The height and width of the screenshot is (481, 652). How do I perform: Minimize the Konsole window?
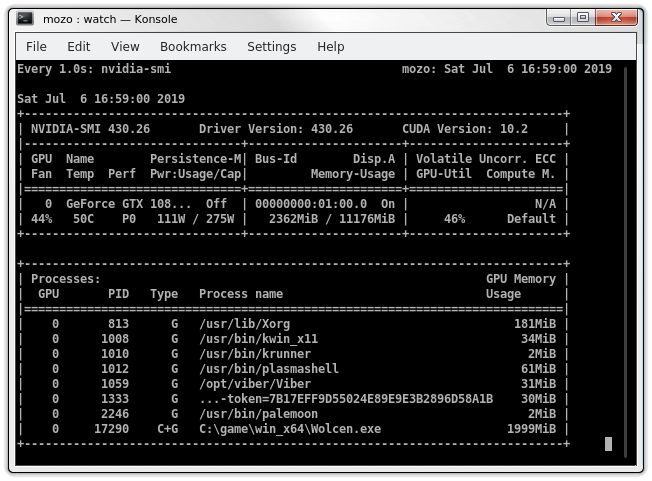[x=559, y=18]
